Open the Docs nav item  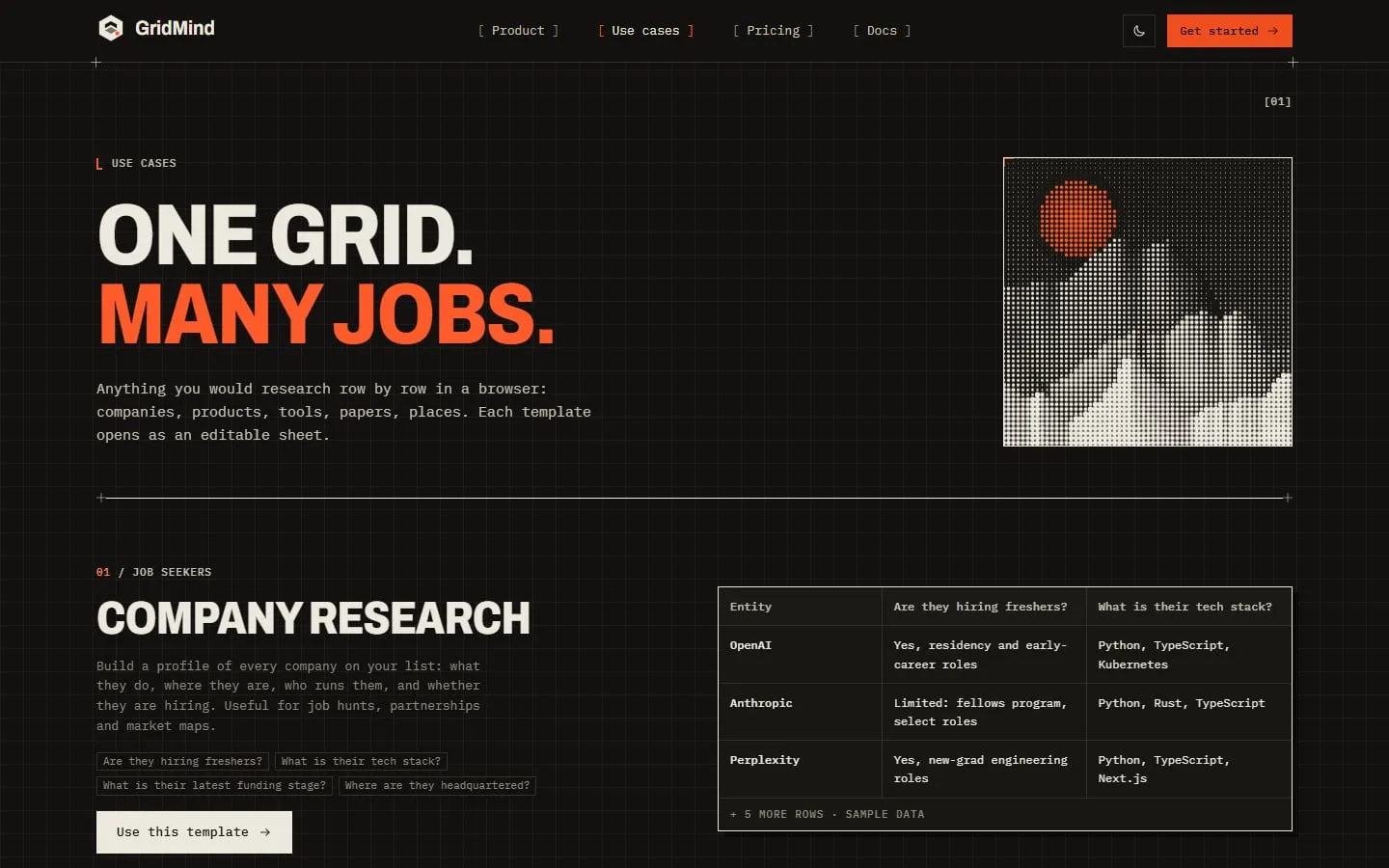(882, 31)
